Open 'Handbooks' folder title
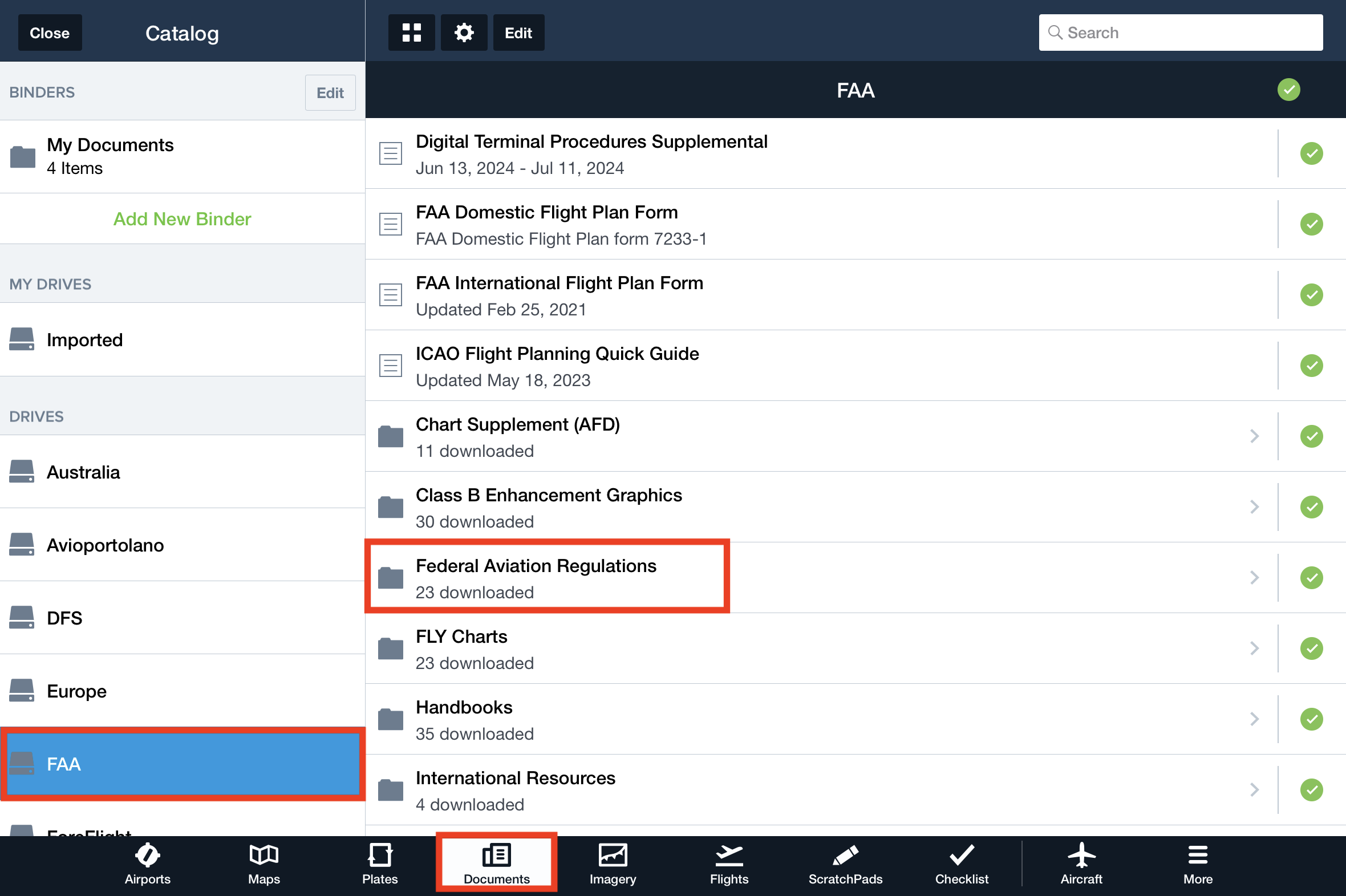Viewport: 1346px width, 896px height. pyautogui.click(x=464, y=707)
